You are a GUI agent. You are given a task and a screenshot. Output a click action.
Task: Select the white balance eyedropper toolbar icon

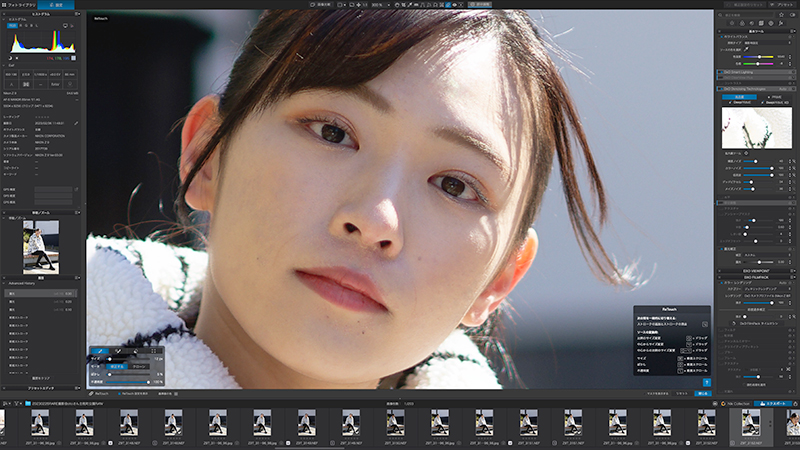410,5
